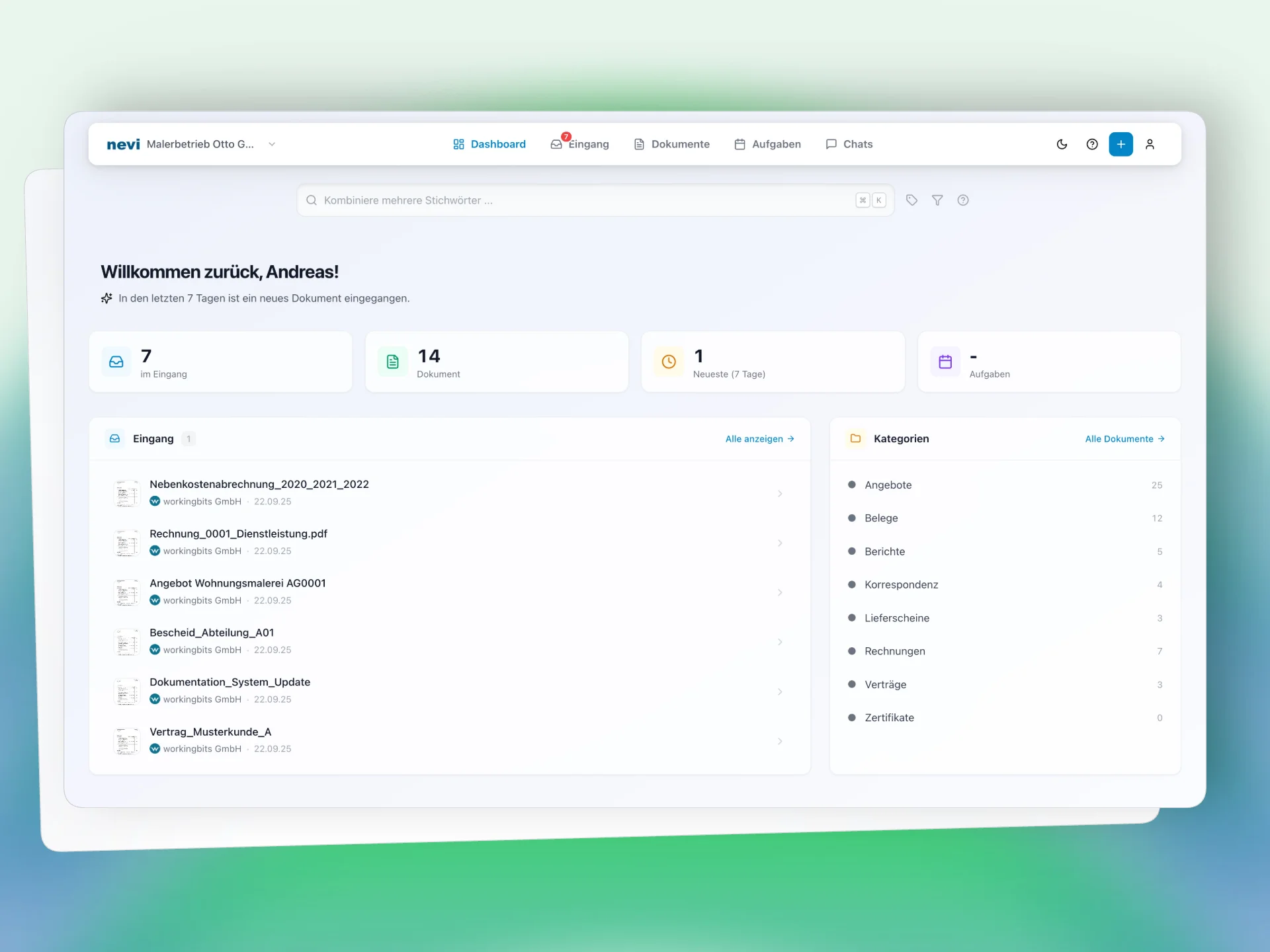
Task: Click the Alle Dokumente link
Action: point(1124,439)
